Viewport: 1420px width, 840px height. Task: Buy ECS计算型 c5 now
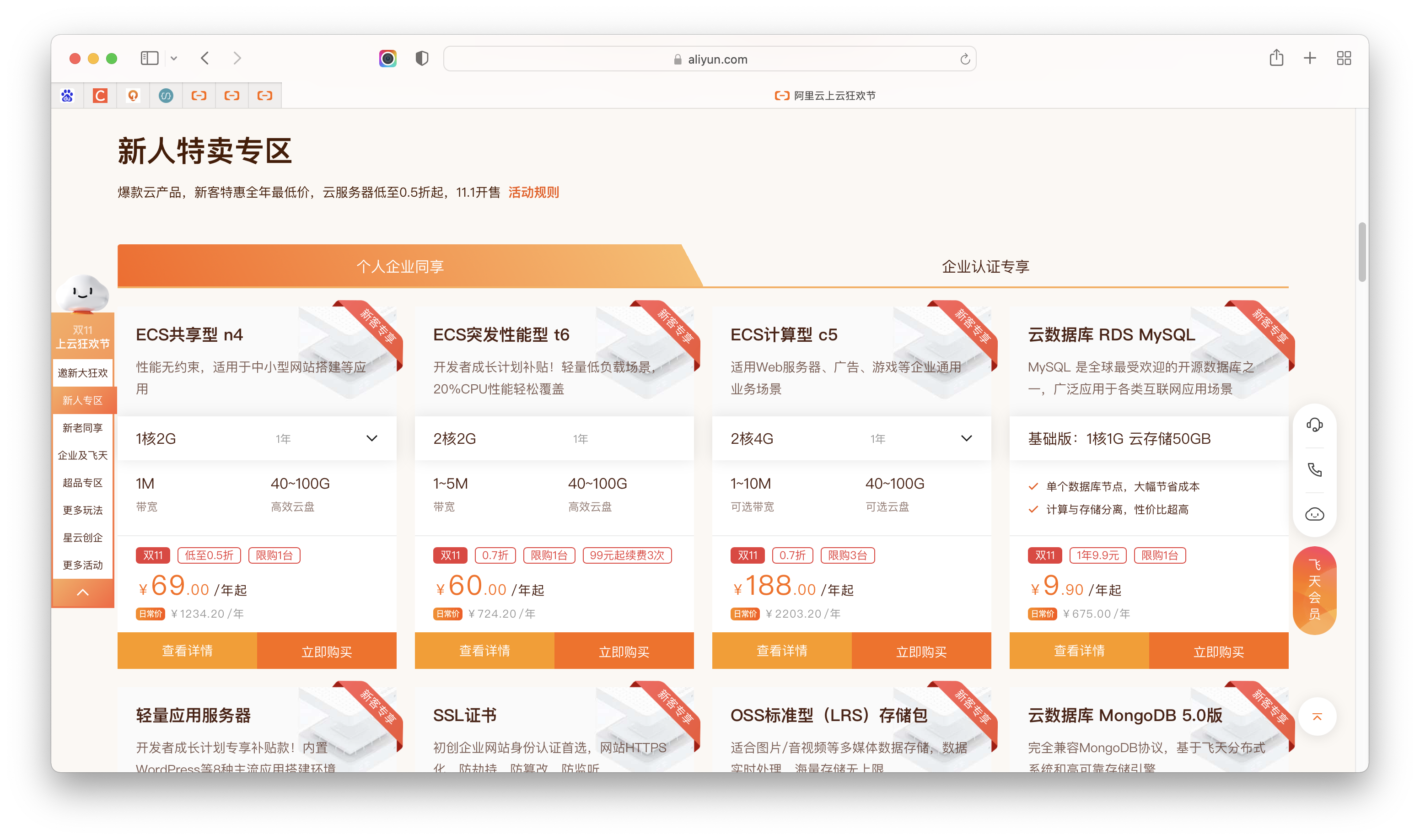click(x=921, y=651)
